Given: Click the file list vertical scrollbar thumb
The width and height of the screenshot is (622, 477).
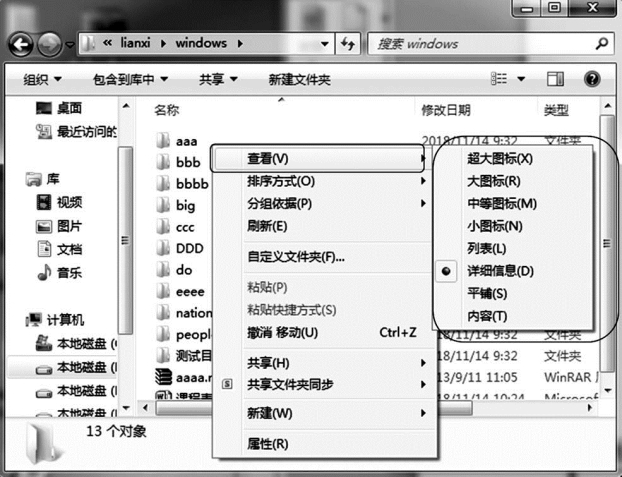Looking at the screenshot, I should [x=607, y=243].
